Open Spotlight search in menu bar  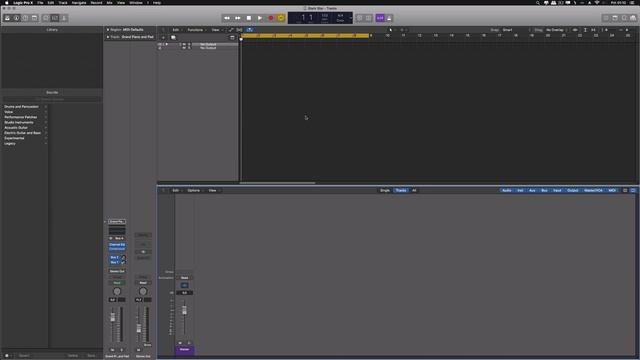coord(538,2)
